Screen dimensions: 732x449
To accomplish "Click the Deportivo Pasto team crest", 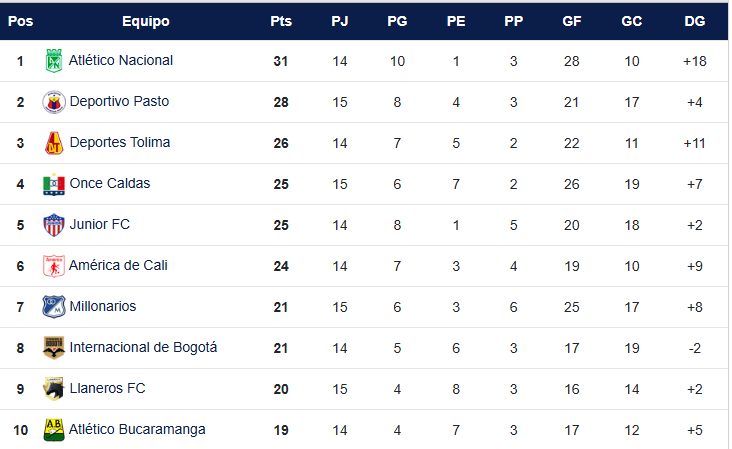I will coord(54,102).
